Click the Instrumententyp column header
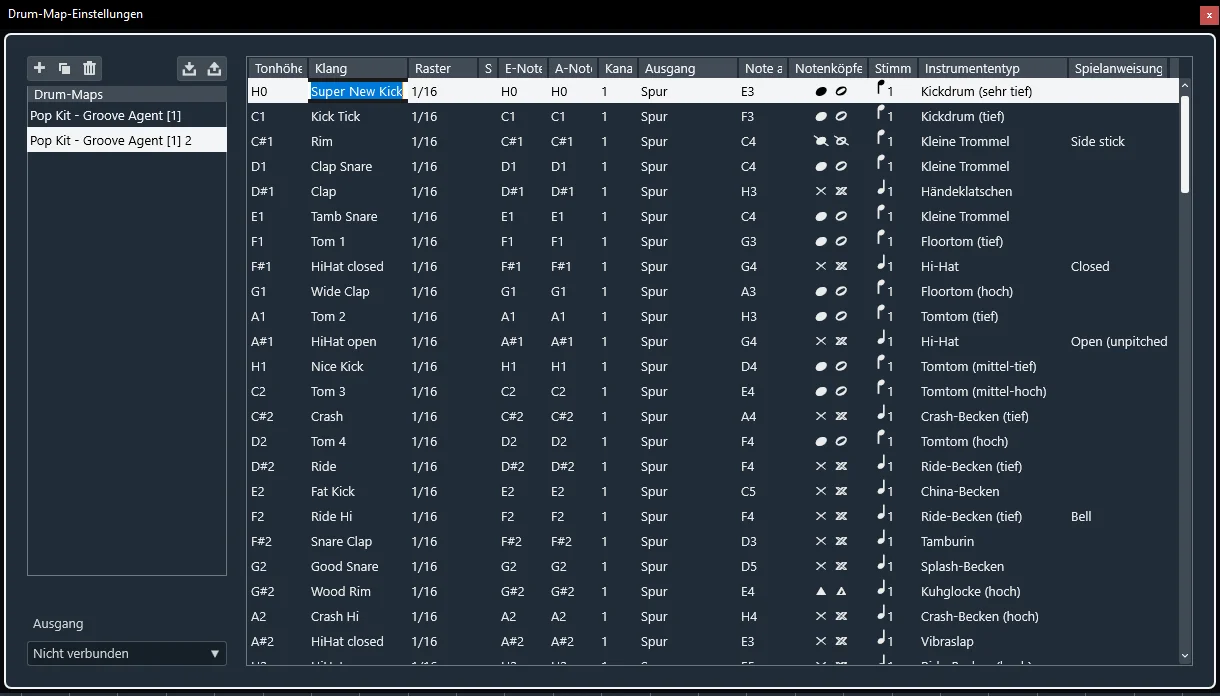 tap(993, 68)
